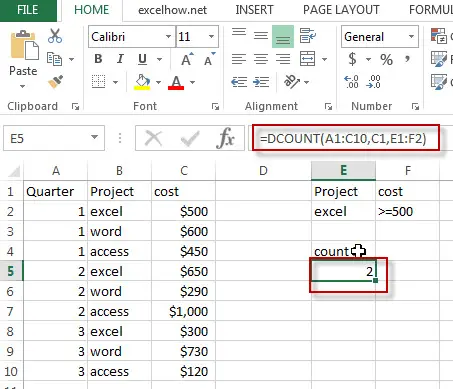This screenshot has height=389, width=453.
Task: Click cell containing $1,000
Action: point(184,311)
